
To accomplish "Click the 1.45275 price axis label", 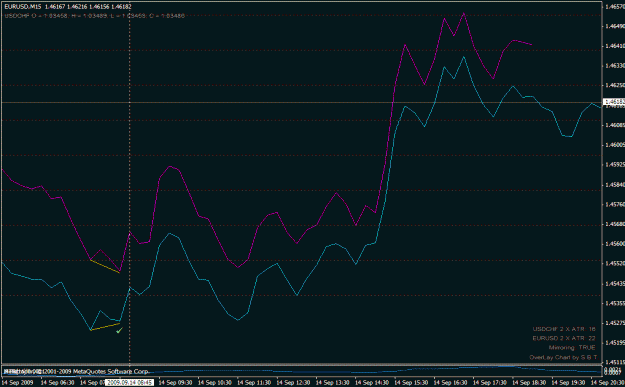I will (x=615, y=323).
